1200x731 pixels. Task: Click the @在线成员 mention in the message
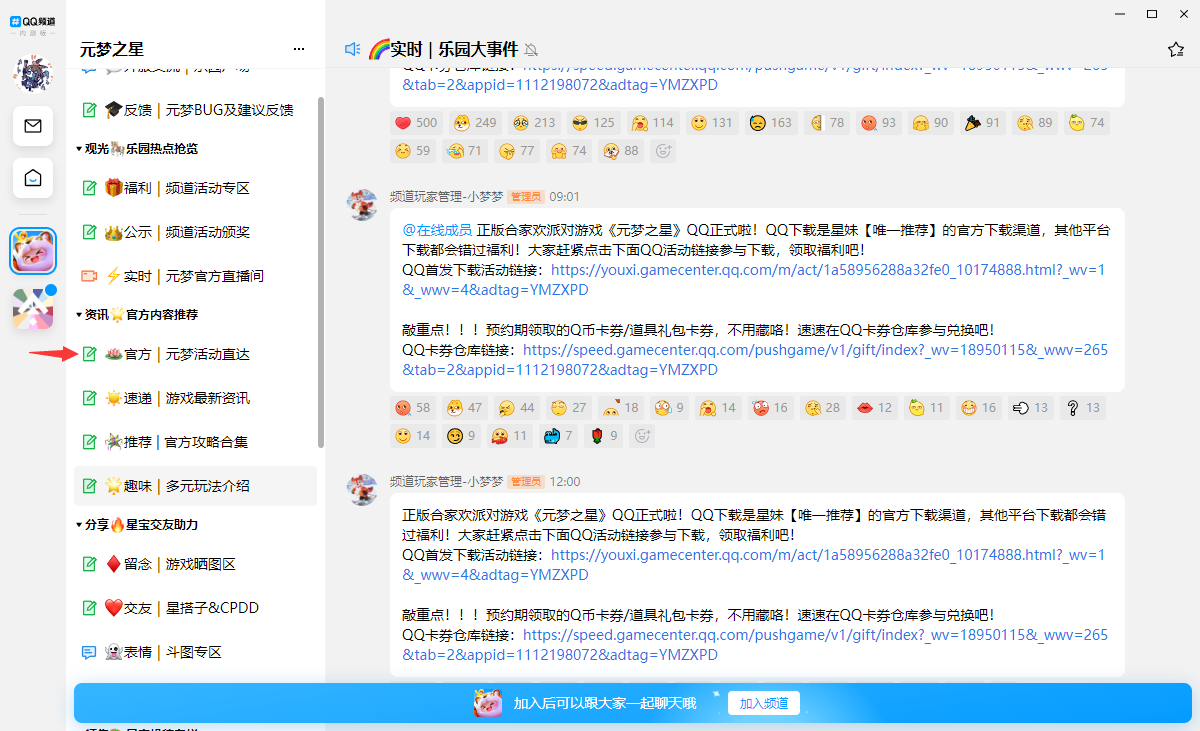[437, 230]
